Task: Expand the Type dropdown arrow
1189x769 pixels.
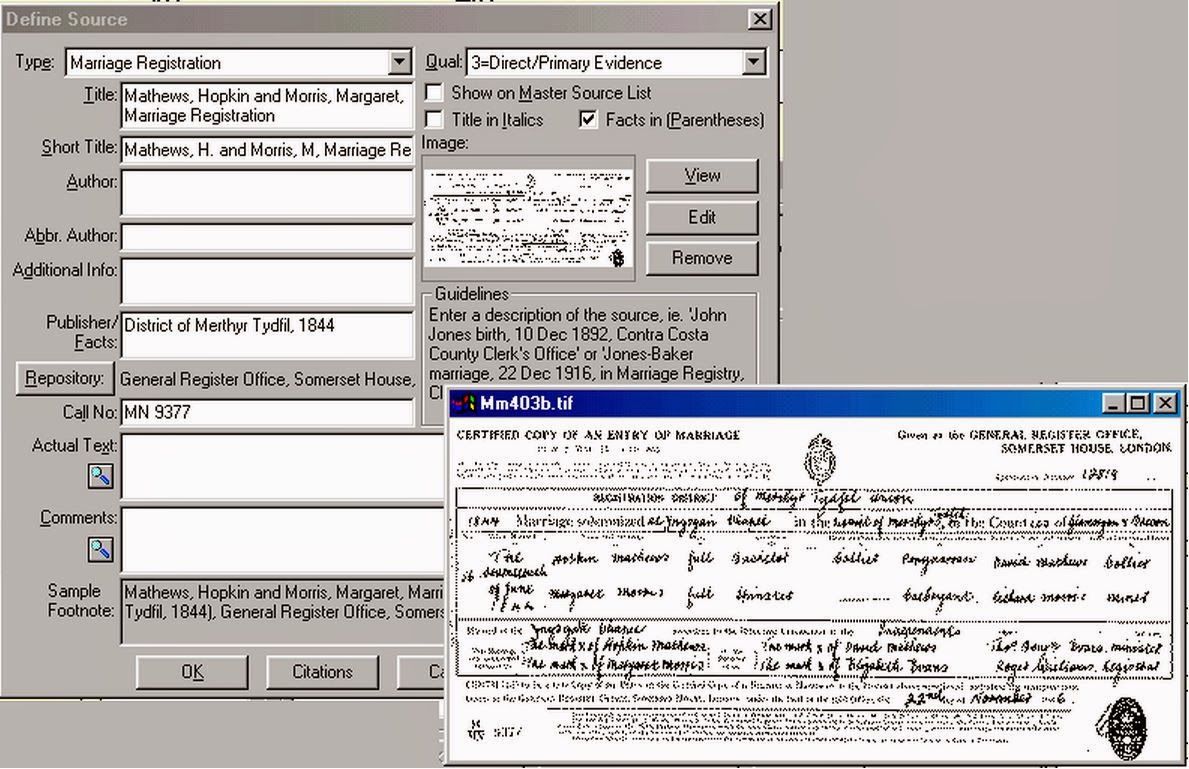Action: (x=400, y=62)
